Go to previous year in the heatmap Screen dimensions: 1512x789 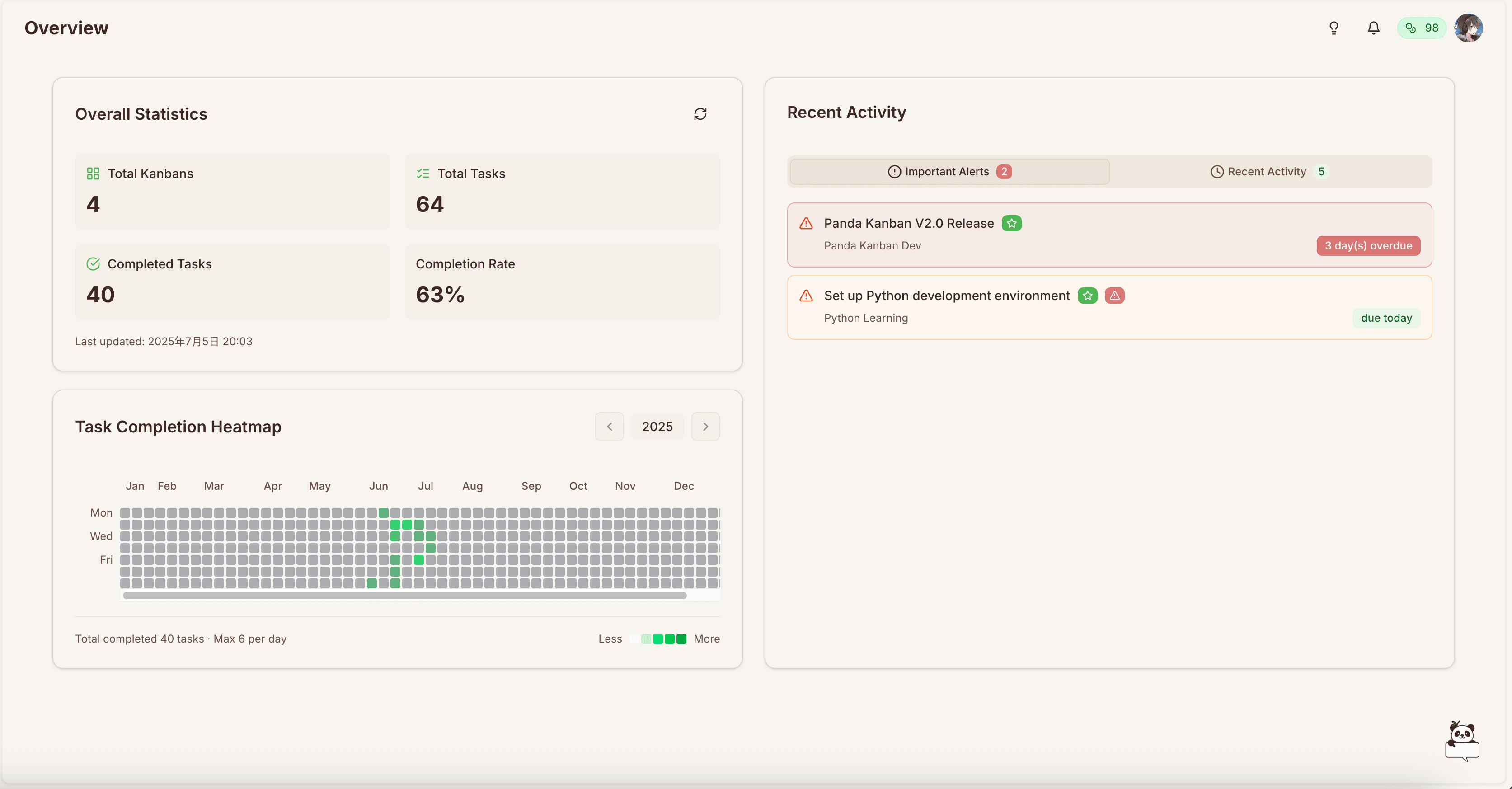coord(609,426)
